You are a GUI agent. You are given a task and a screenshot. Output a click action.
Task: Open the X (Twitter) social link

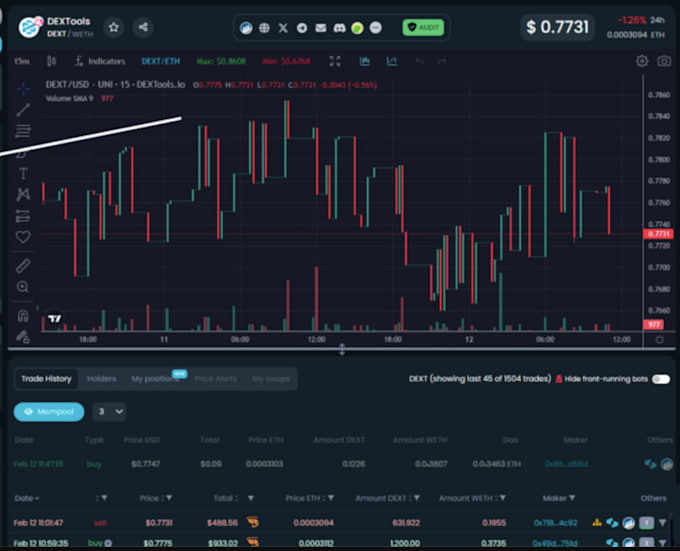283,28
